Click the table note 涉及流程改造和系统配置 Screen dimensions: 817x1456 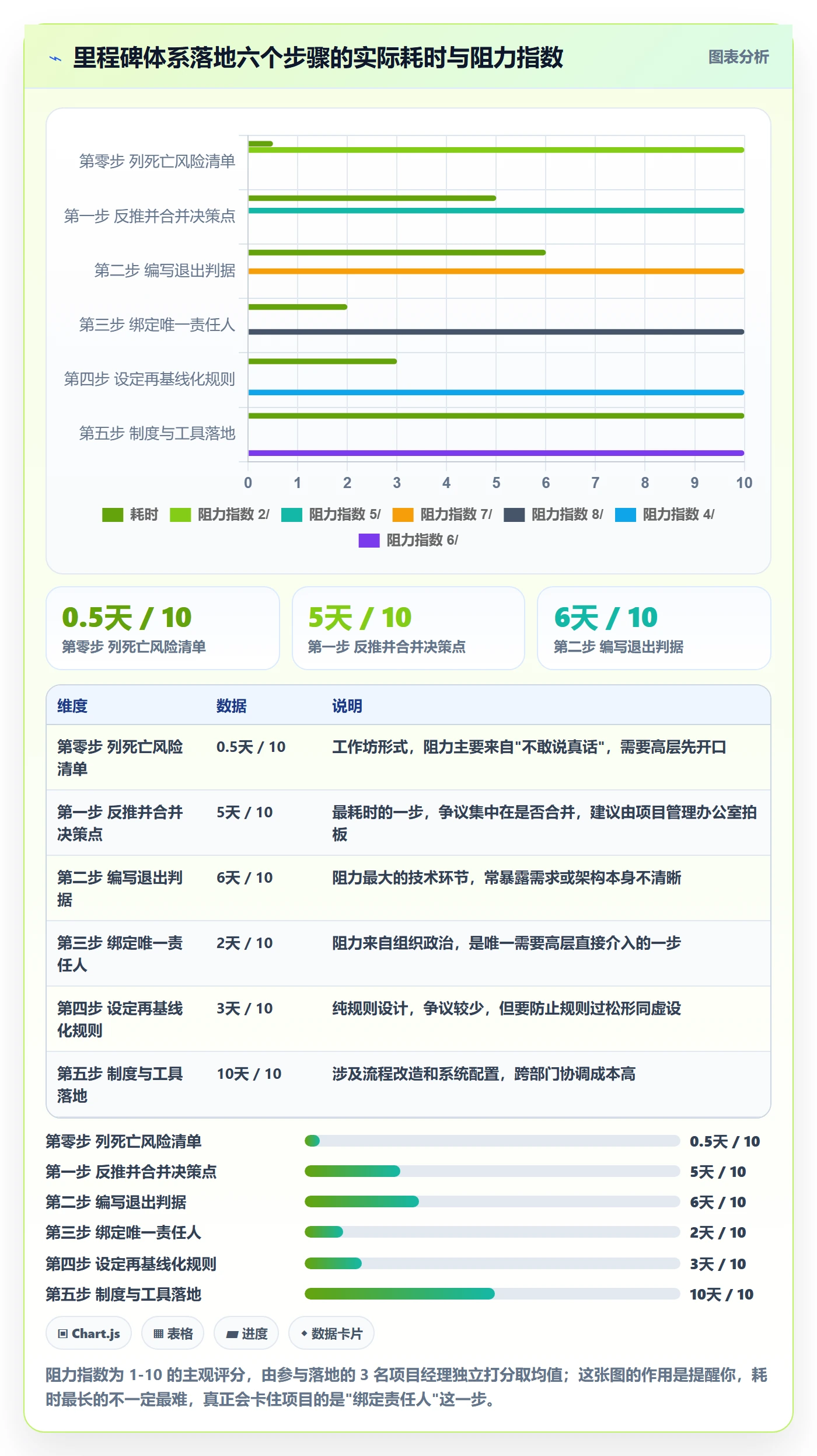[484, 1074]
